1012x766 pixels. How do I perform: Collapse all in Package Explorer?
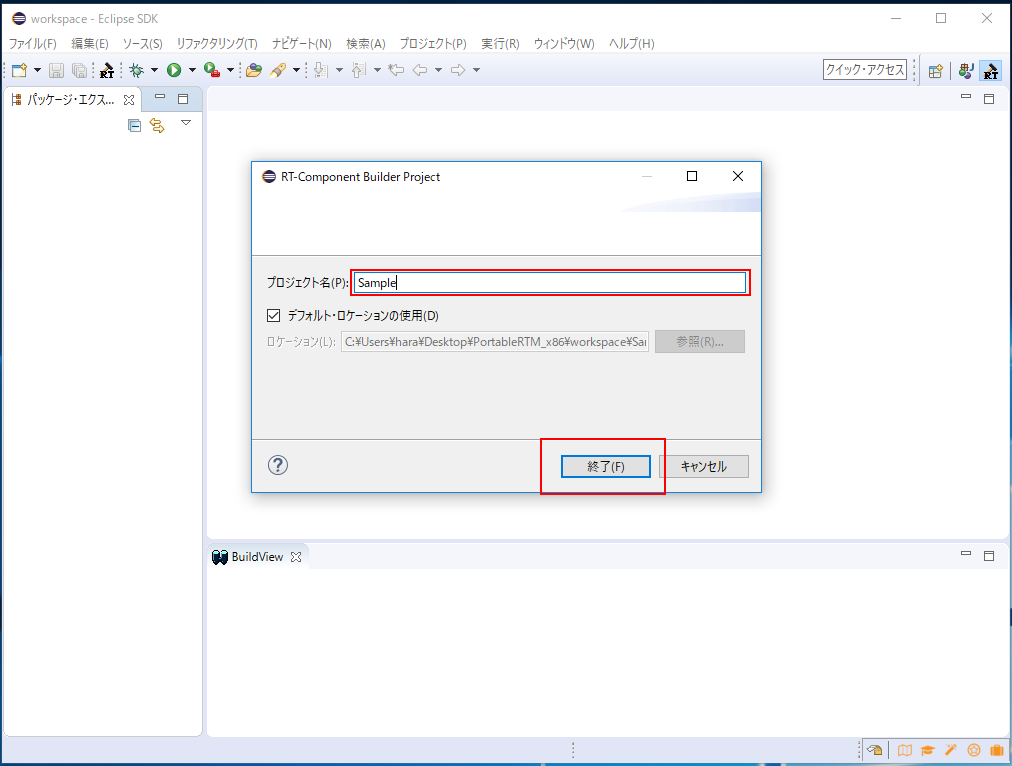coord(134,125)
